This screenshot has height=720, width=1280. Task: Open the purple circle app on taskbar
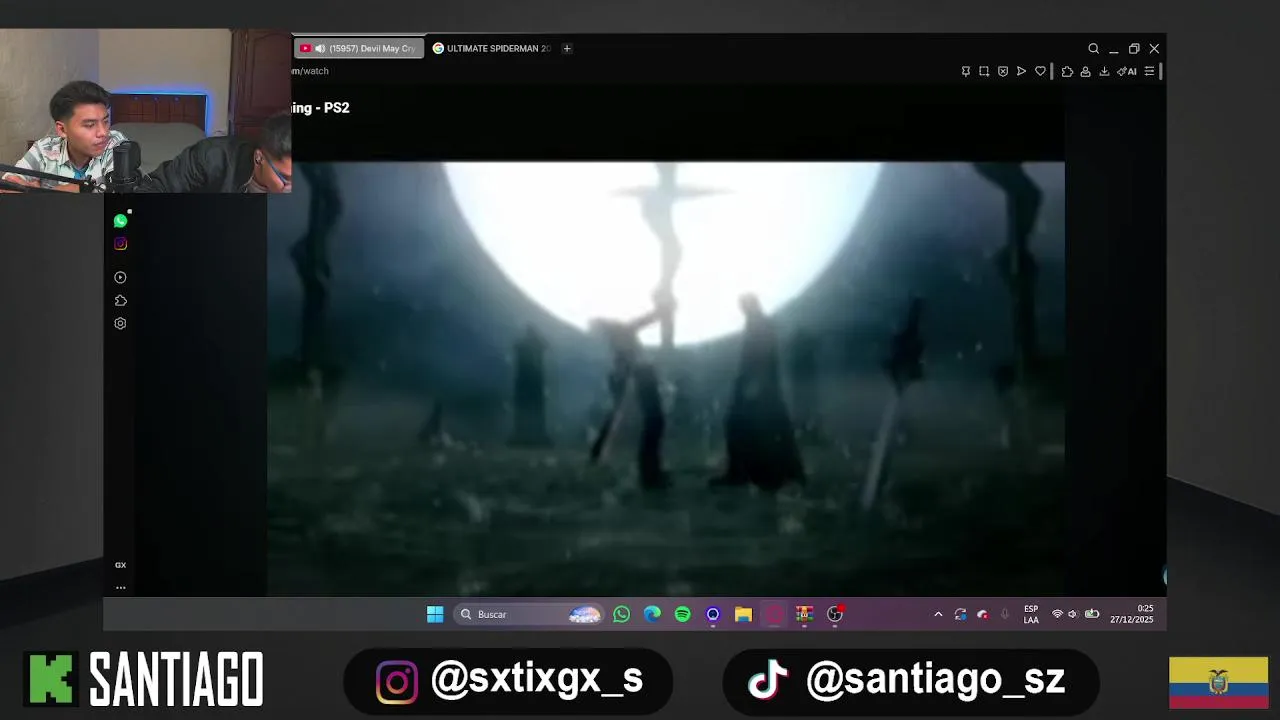[x=713, y=614]
